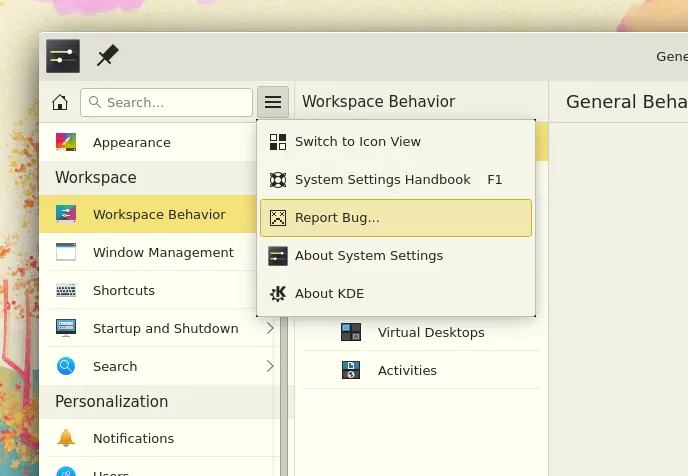Open Notifications bell icon entry
Viewport: 688px width, 476px height.
(x=66, y=439)
